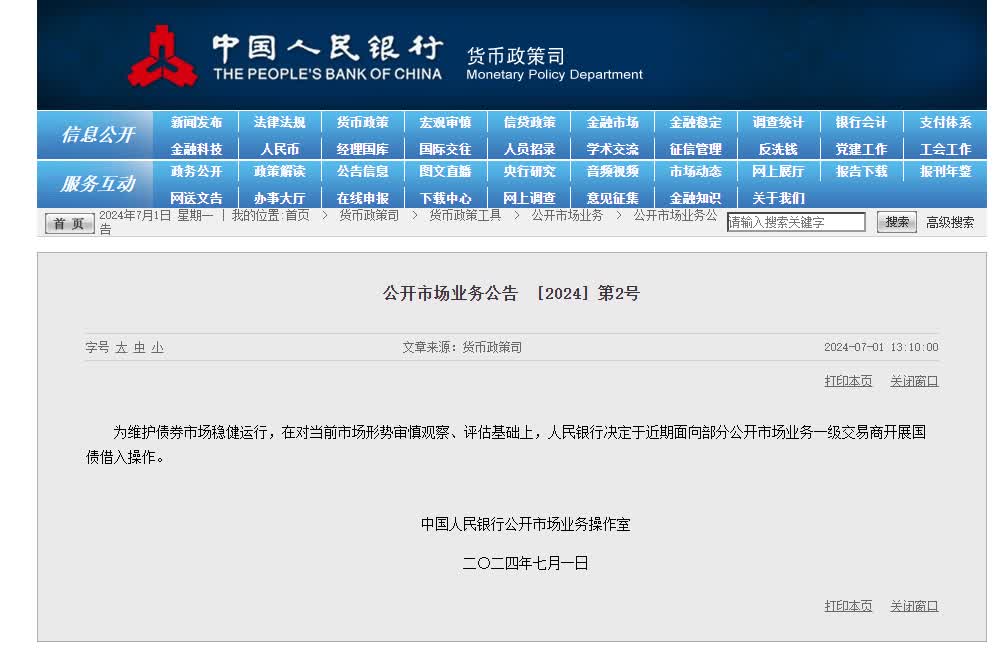Screen dimensions: 1008x662
Task: Click bottom 打印本页 print link
Action: [849, 606]
